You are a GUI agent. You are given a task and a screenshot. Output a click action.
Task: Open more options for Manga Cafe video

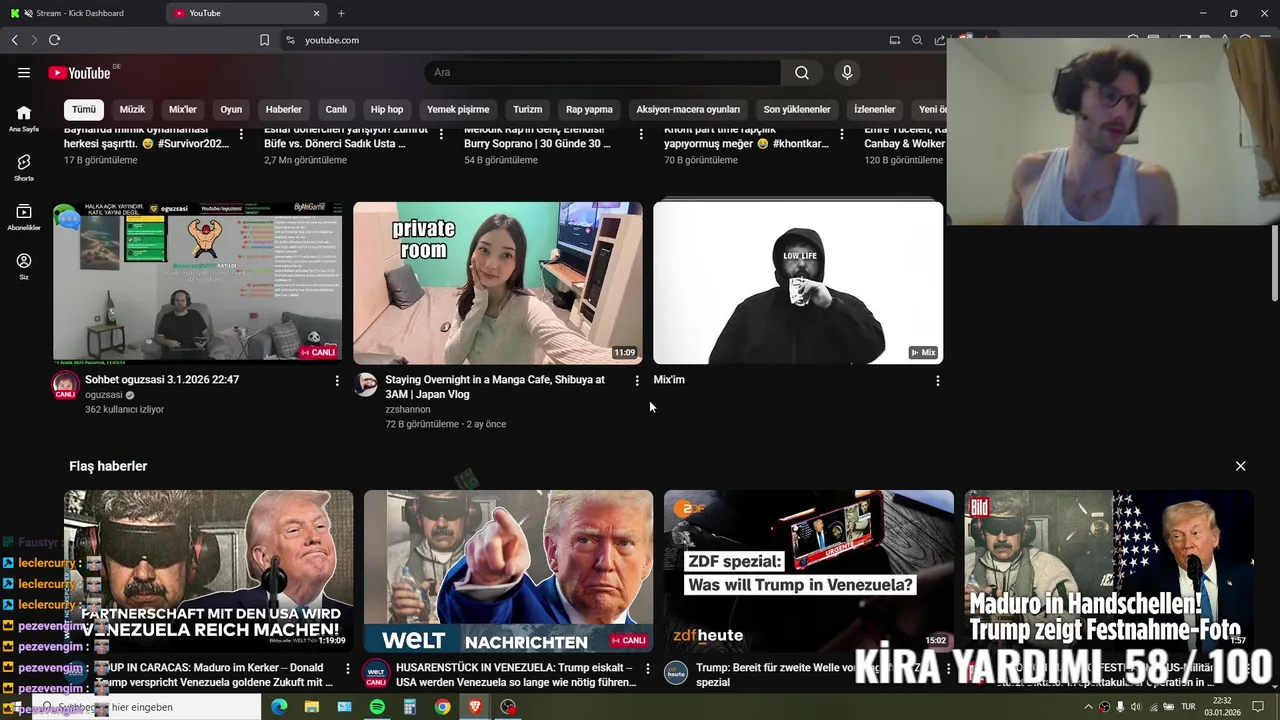[637, 381]
